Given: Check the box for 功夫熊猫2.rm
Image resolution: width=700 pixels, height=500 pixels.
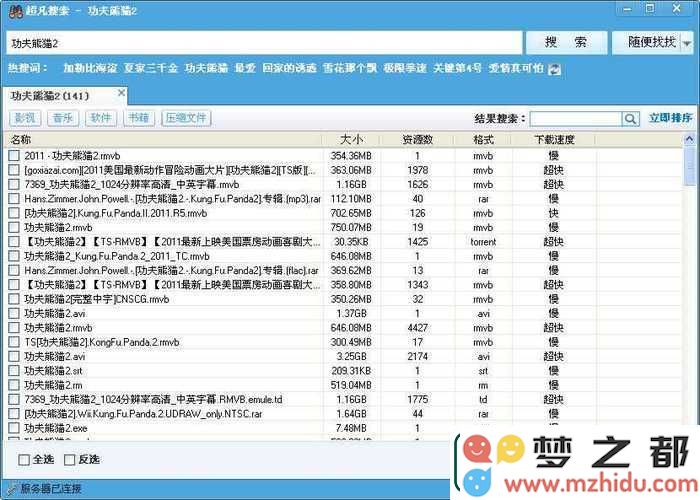Looking at the screenshot, I should click(x=14, y=385).
